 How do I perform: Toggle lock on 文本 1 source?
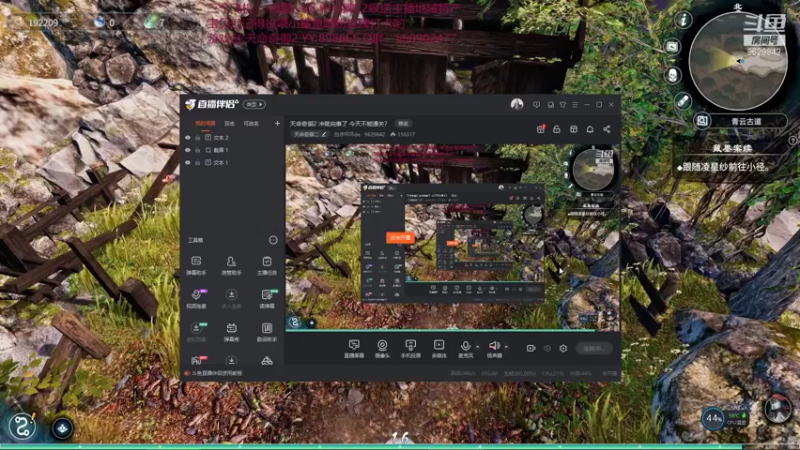(197, 162)
